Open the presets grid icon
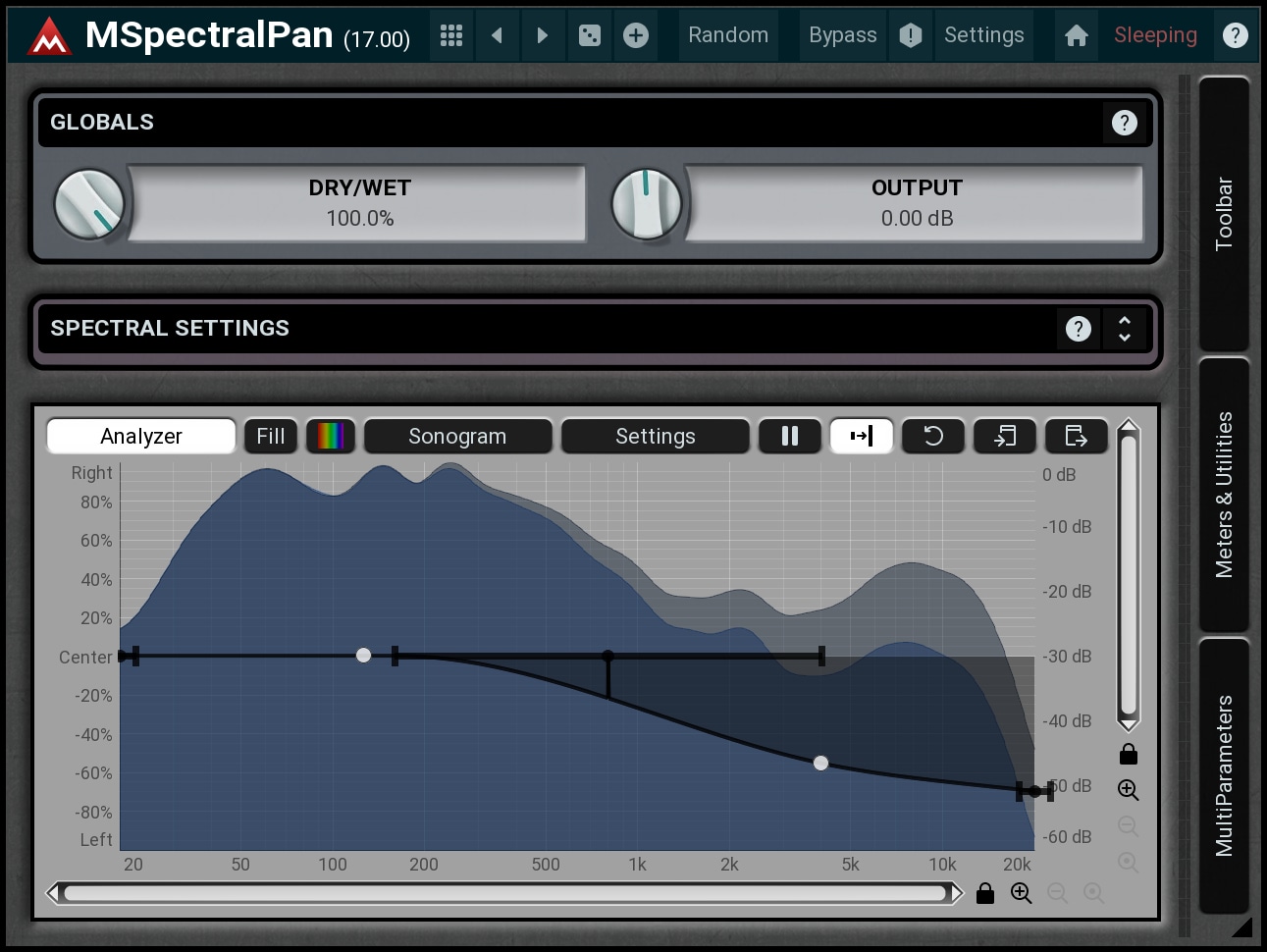The height and width of the screenshot is (952, 1267). click(451, 35)
